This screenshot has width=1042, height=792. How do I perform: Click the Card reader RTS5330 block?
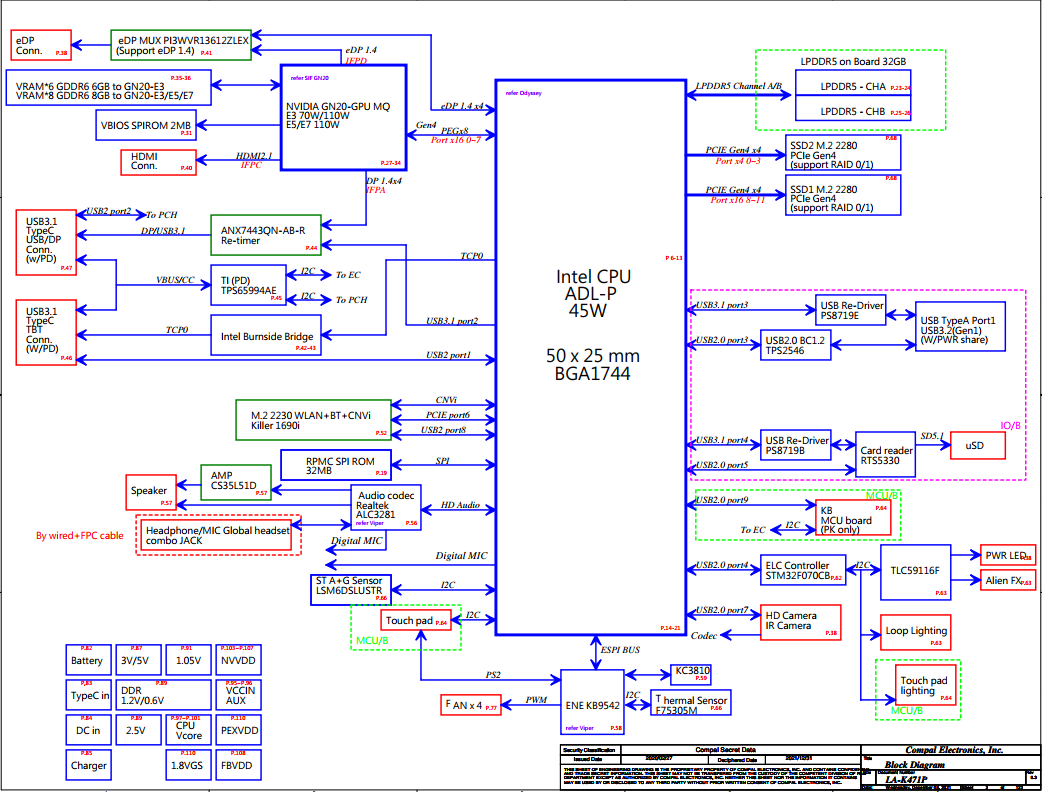(x=885, y=455)
